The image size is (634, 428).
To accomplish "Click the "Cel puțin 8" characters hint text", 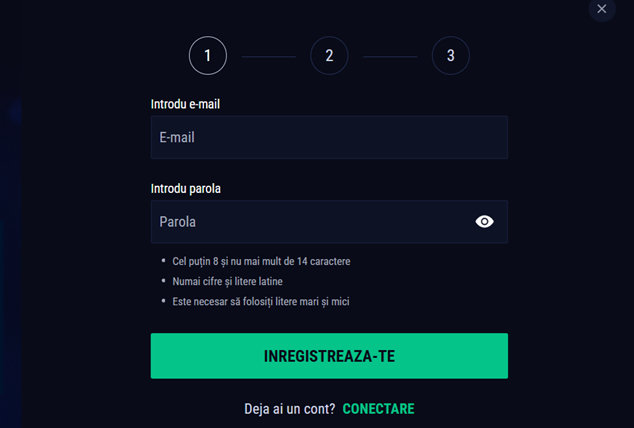I will pos(261,261).
